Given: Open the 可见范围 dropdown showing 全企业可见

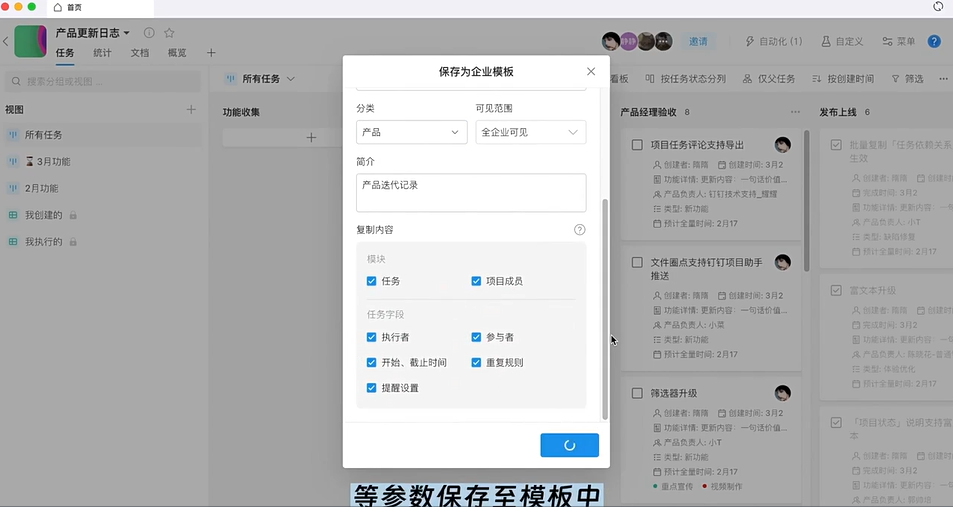Looking at the screenshot, I should [530, 132].
